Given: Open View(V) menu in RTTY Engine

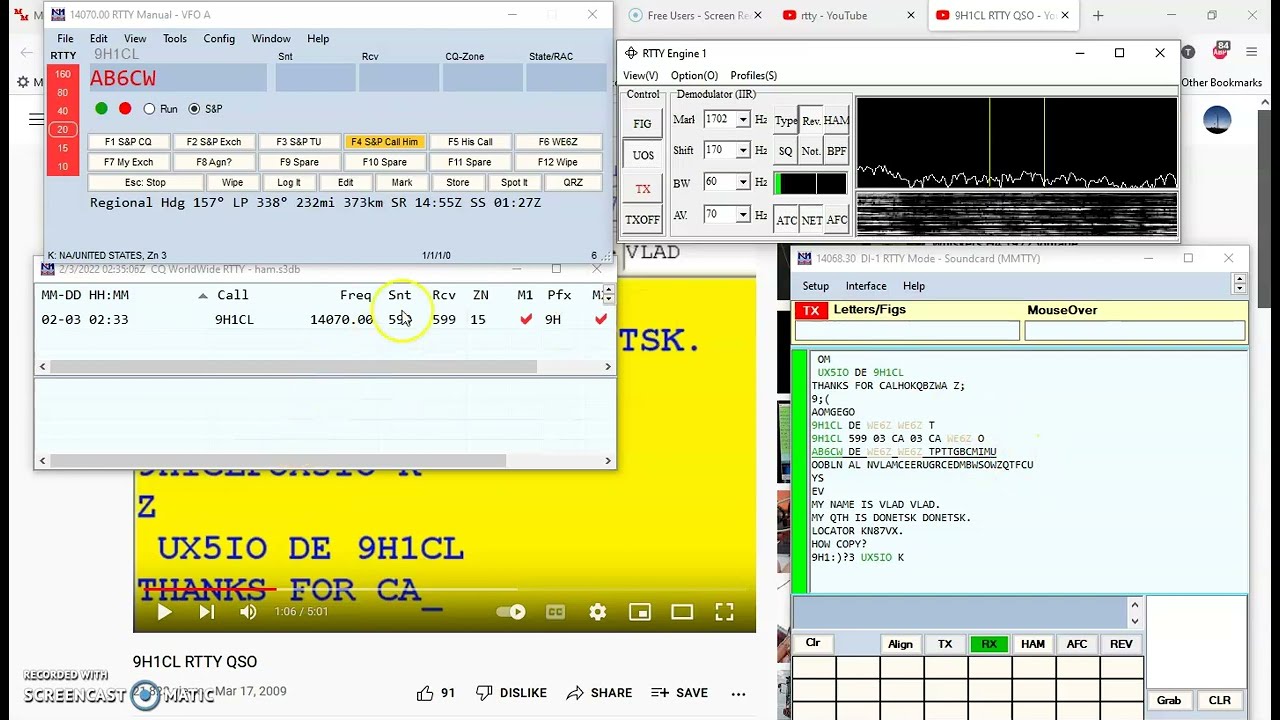Looking at the screenshot, I should (x=641, y=76).
